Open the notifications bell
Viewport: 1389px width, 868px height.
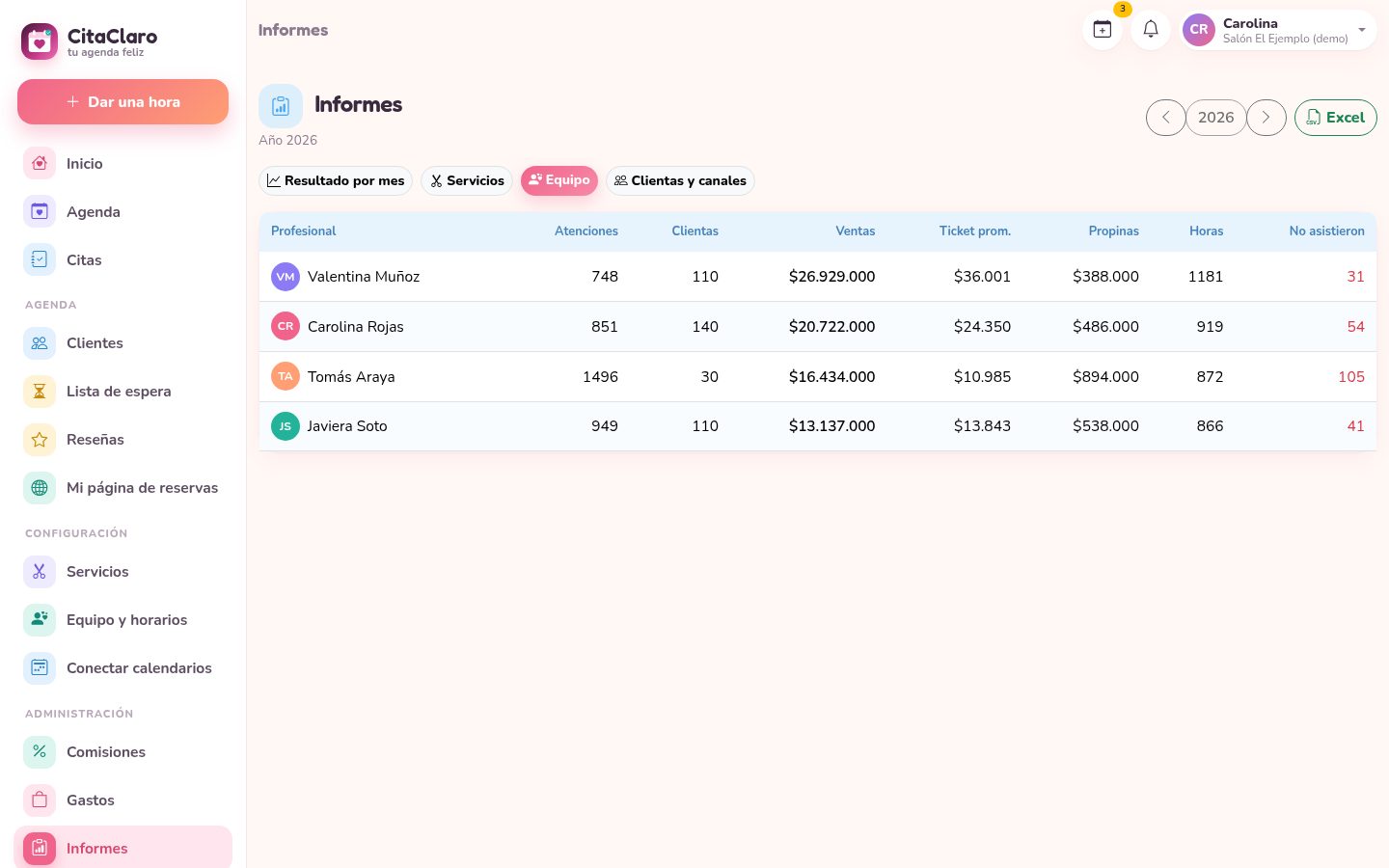coord(1151,30)
